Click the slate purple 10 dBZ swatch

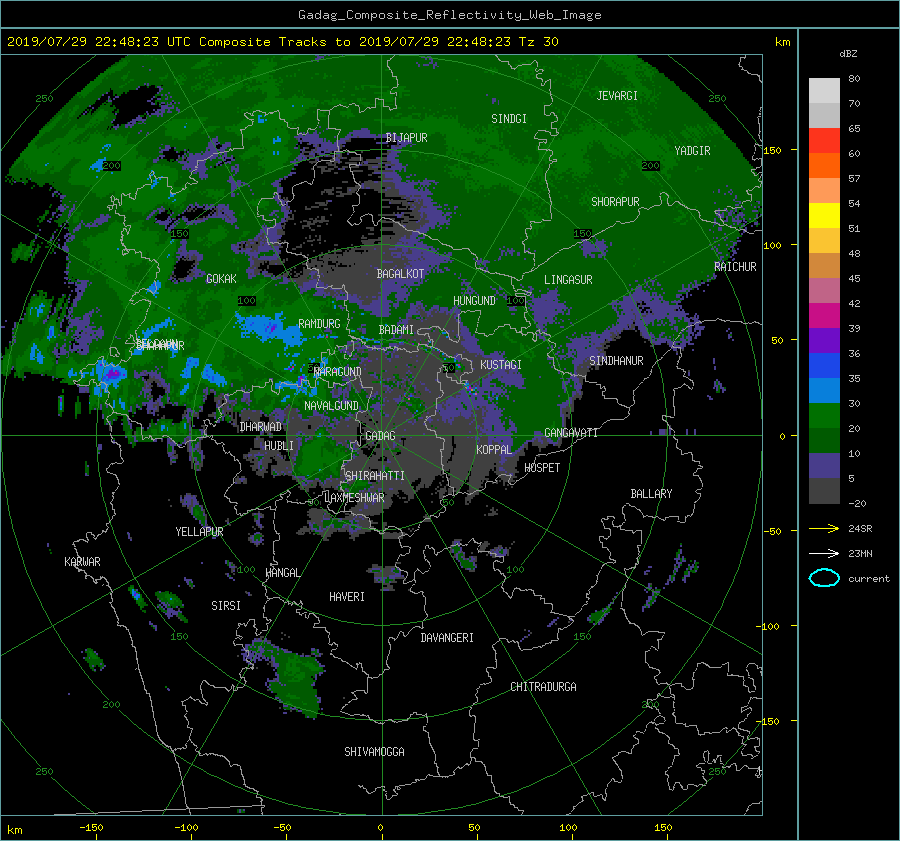(824, 465)
